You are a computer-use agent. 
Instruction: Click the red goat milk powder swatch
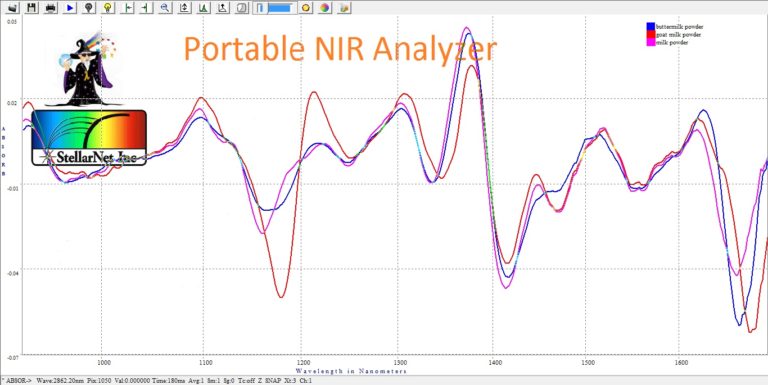(x=651, y=34)
